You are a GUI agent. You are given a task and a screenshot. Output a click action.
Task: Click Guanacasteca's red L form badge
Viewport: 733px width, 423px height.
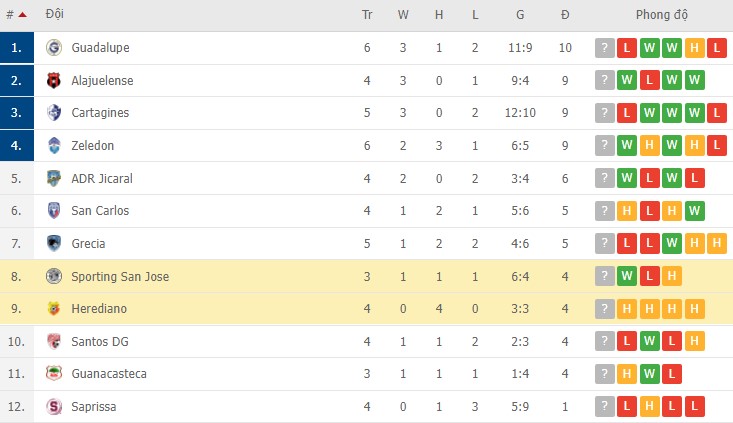(672, 374)
